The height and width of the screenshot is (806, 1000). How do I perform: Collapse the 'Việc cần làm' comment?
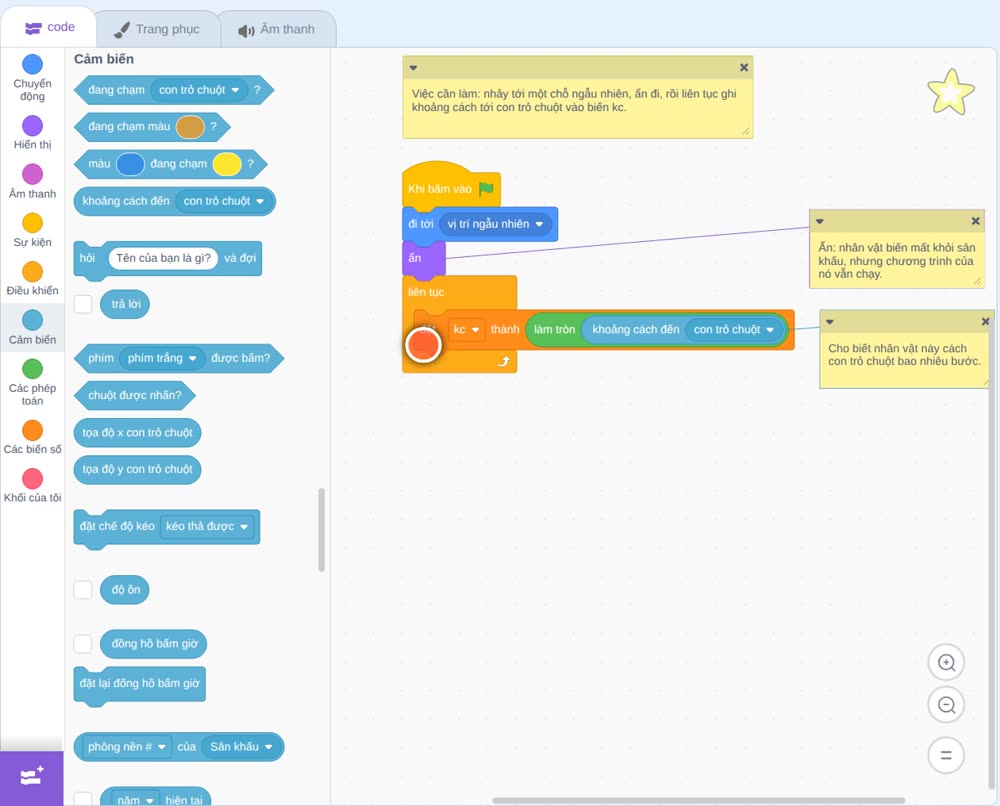[413, 68]
